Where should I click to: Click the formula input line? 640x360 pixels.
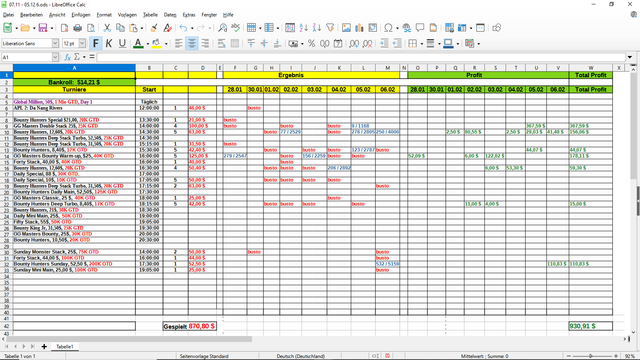pos(361,57)
